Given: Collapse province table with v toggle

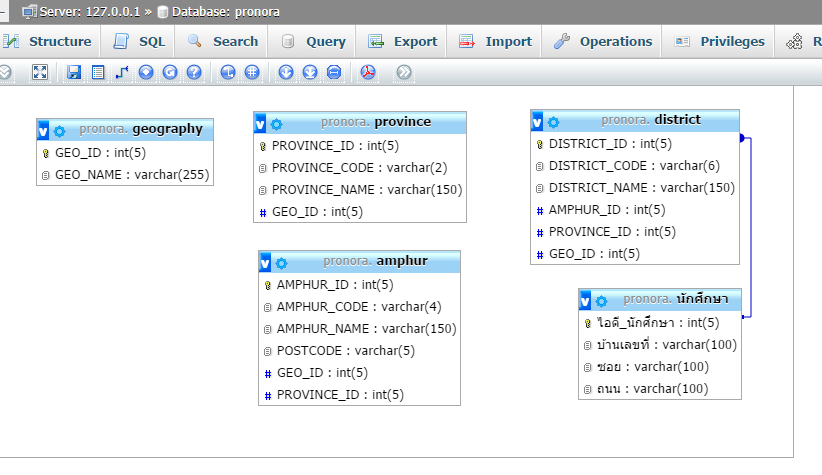Looking at the screenshot, I should coord(260,124).
